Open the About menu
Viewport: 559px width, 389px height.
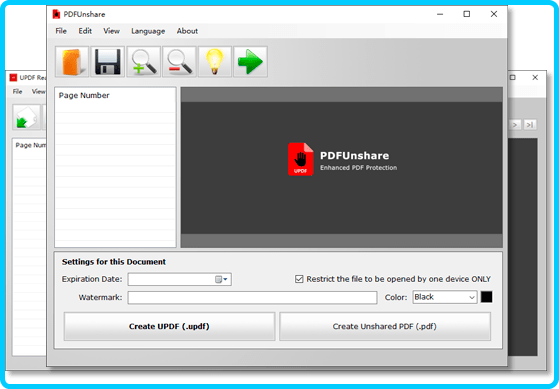(187, 31)
